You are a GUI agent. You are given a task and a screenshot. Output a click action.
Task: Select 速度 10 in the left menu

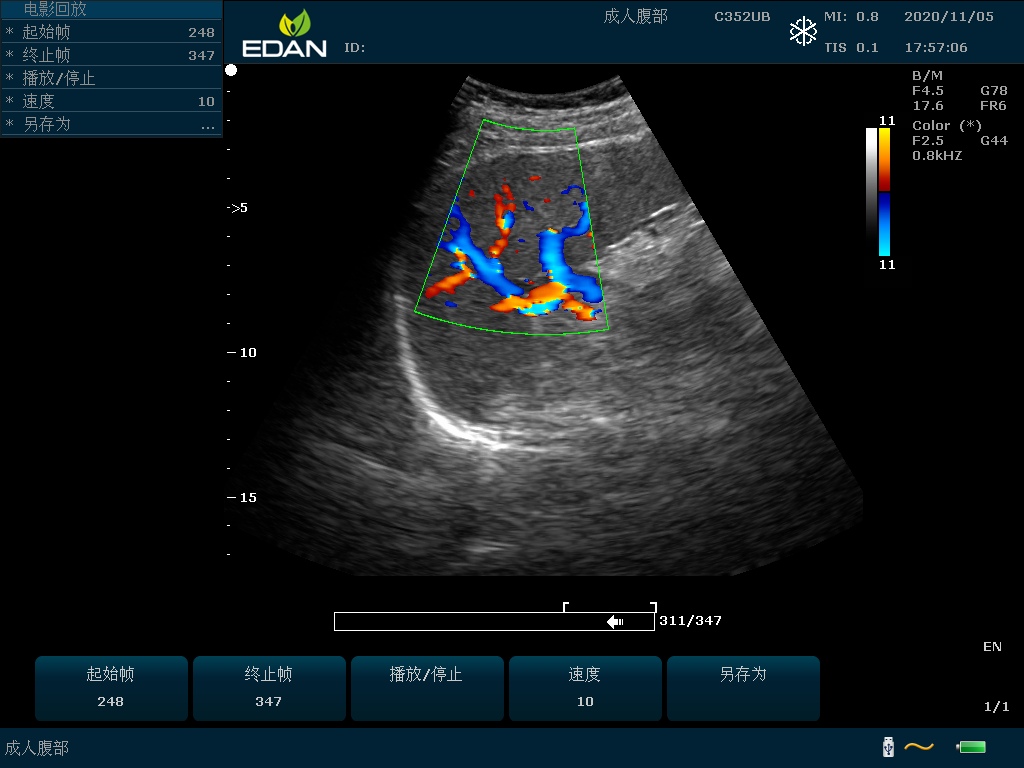point(110,101)
